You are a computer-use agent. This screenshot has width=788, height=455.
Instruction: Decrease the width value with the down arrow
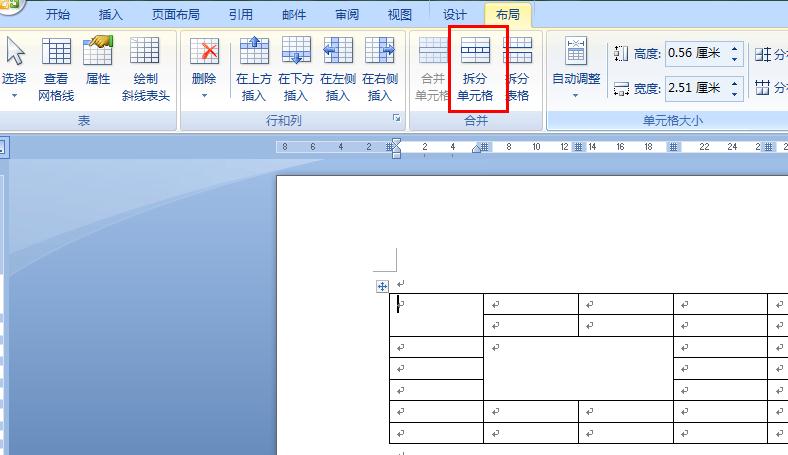[735, 94]
